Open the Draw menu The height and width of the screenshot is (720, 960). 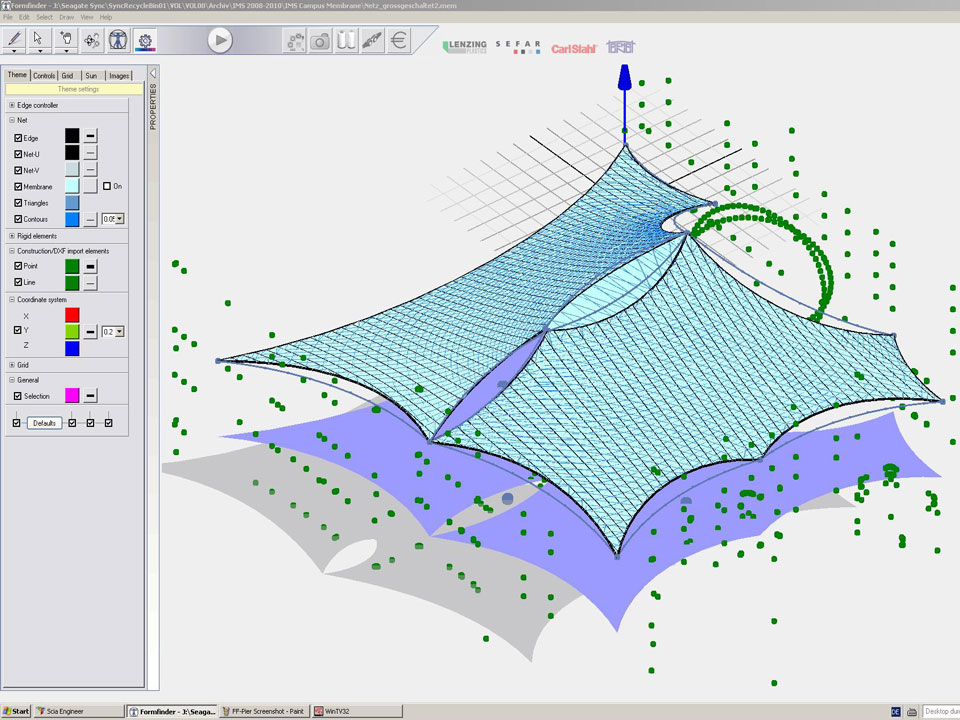tap(66, 17)
